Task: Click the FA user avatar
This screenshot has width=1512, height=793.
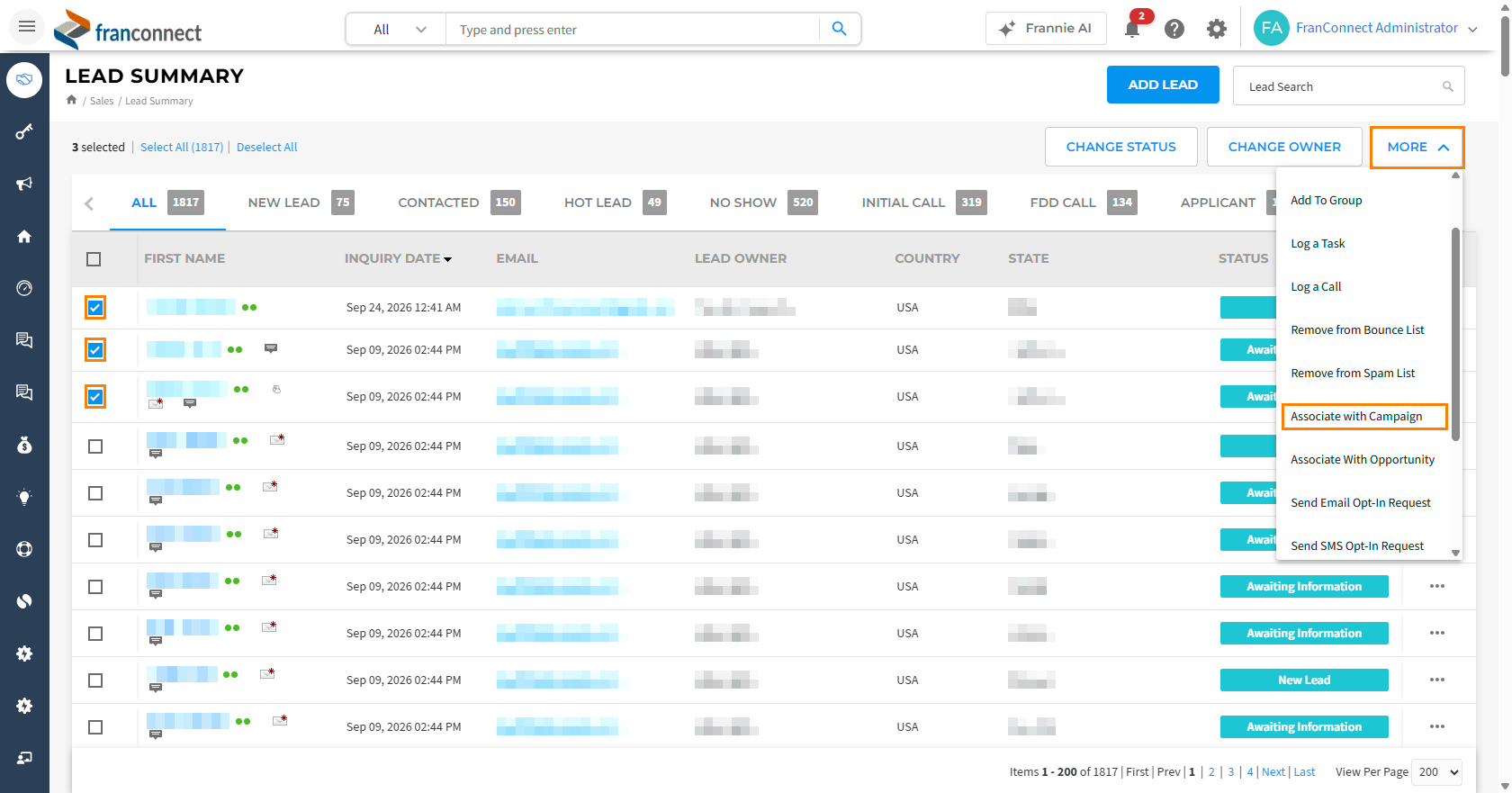Action: (1272, 28)
